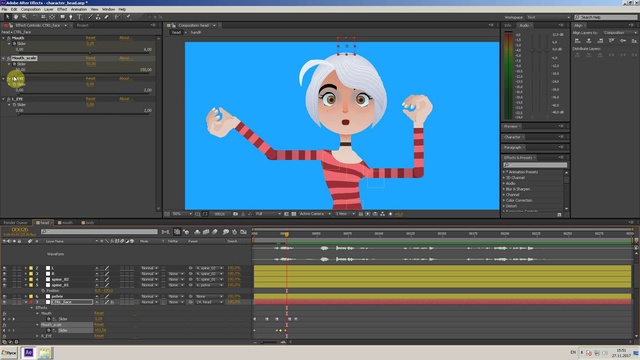Click the snapshot camera icon in viewer
This screenshot has width=640, height=360.
236,214
